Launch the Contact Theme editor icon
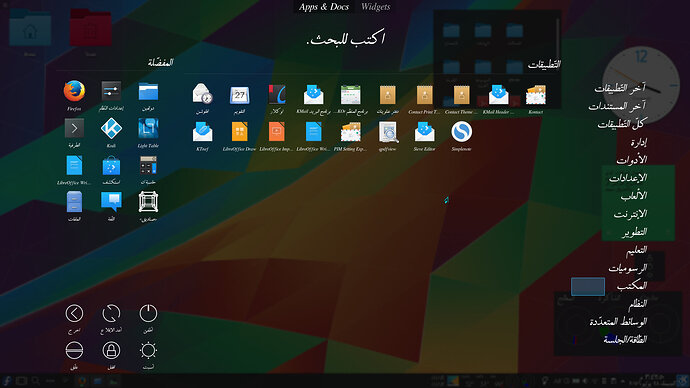Viewport: 690px width, 388px height. click(x=462, y=94)
